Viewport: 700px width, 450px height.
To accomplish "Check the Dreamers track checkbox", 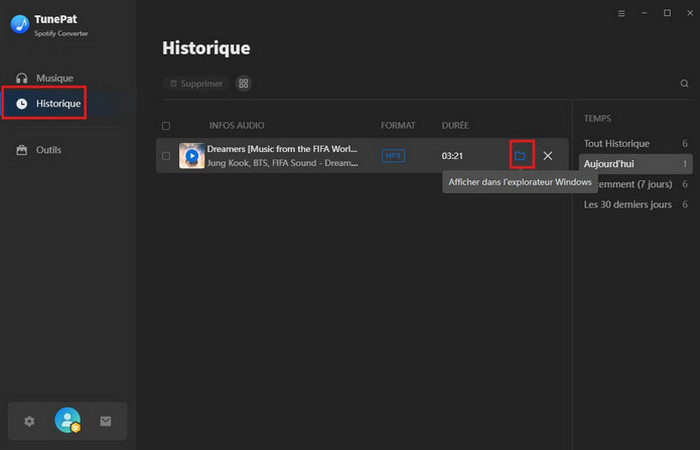I will [166, 156].
